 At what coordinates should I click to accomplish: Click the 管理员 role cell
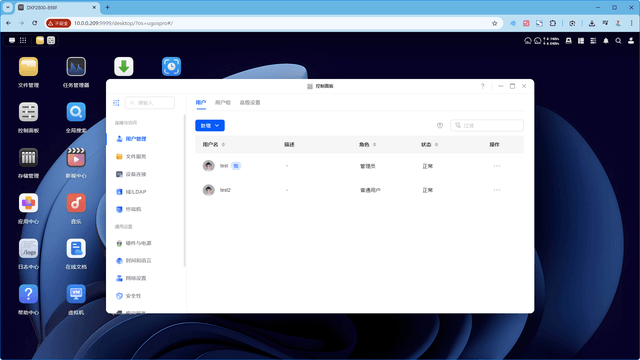coord(367,166)
